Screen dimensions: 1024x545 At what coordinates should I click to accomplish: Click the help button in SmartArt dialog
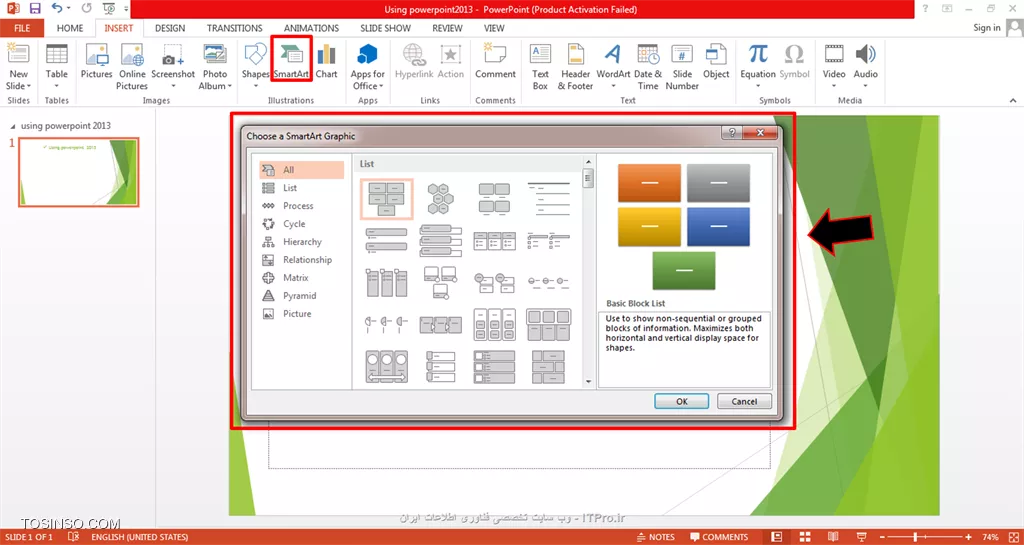731,132
